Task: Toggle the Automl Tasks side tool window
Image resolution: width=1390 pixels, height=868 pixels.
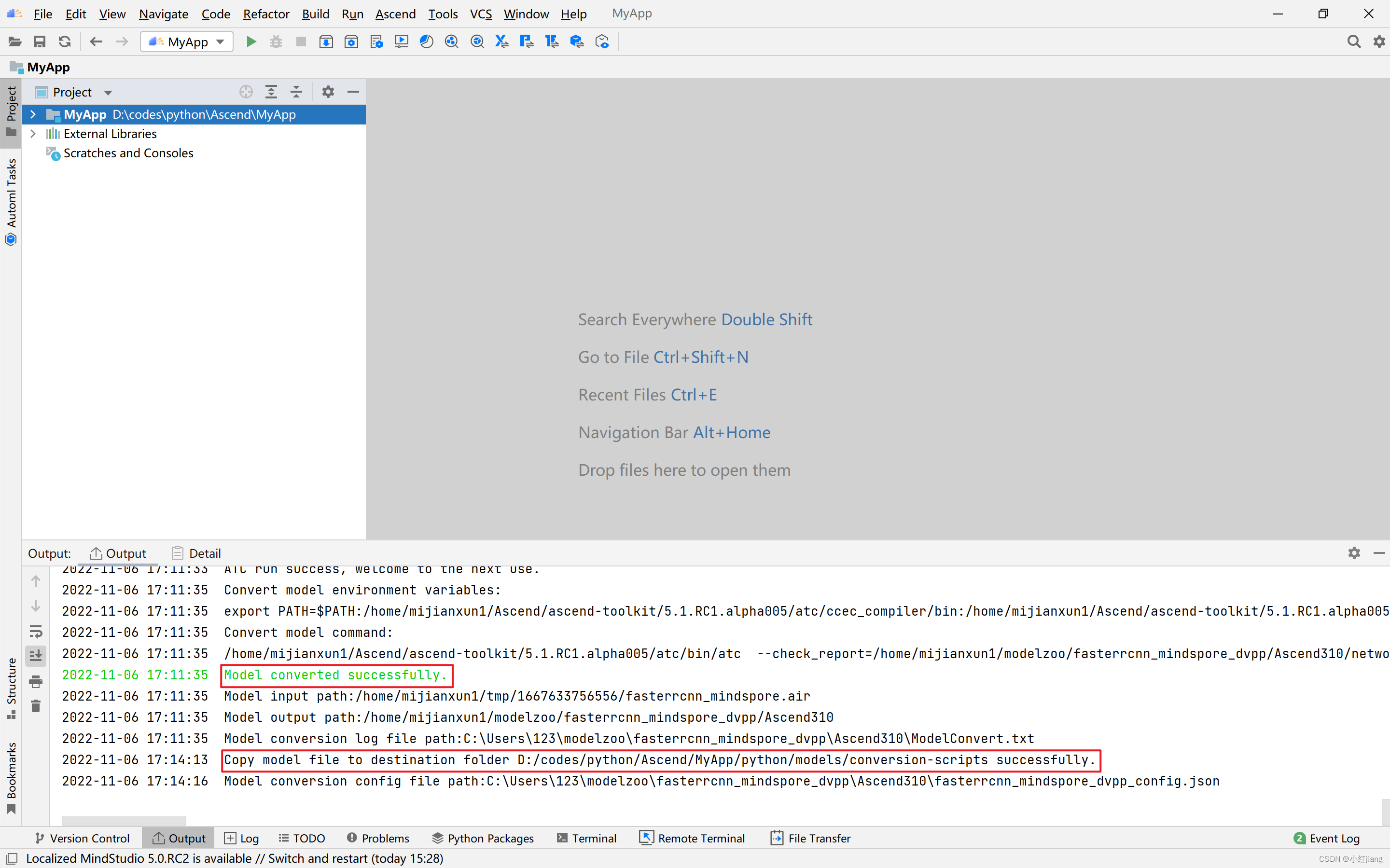Action: click(11, 202)
